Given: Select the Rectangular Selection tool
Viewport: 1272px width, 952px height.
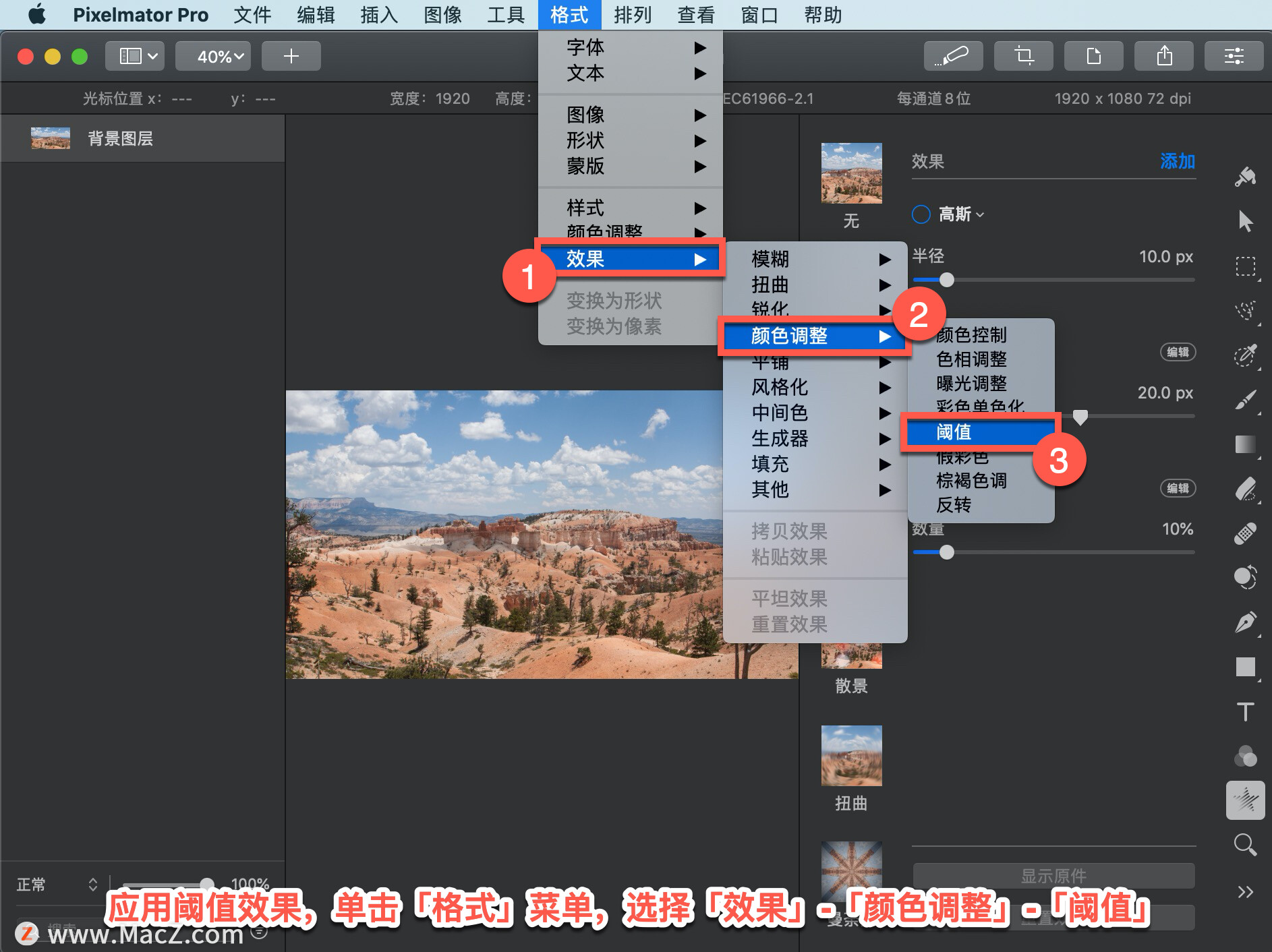Looking at the screenshot, I should [1245, 266].
